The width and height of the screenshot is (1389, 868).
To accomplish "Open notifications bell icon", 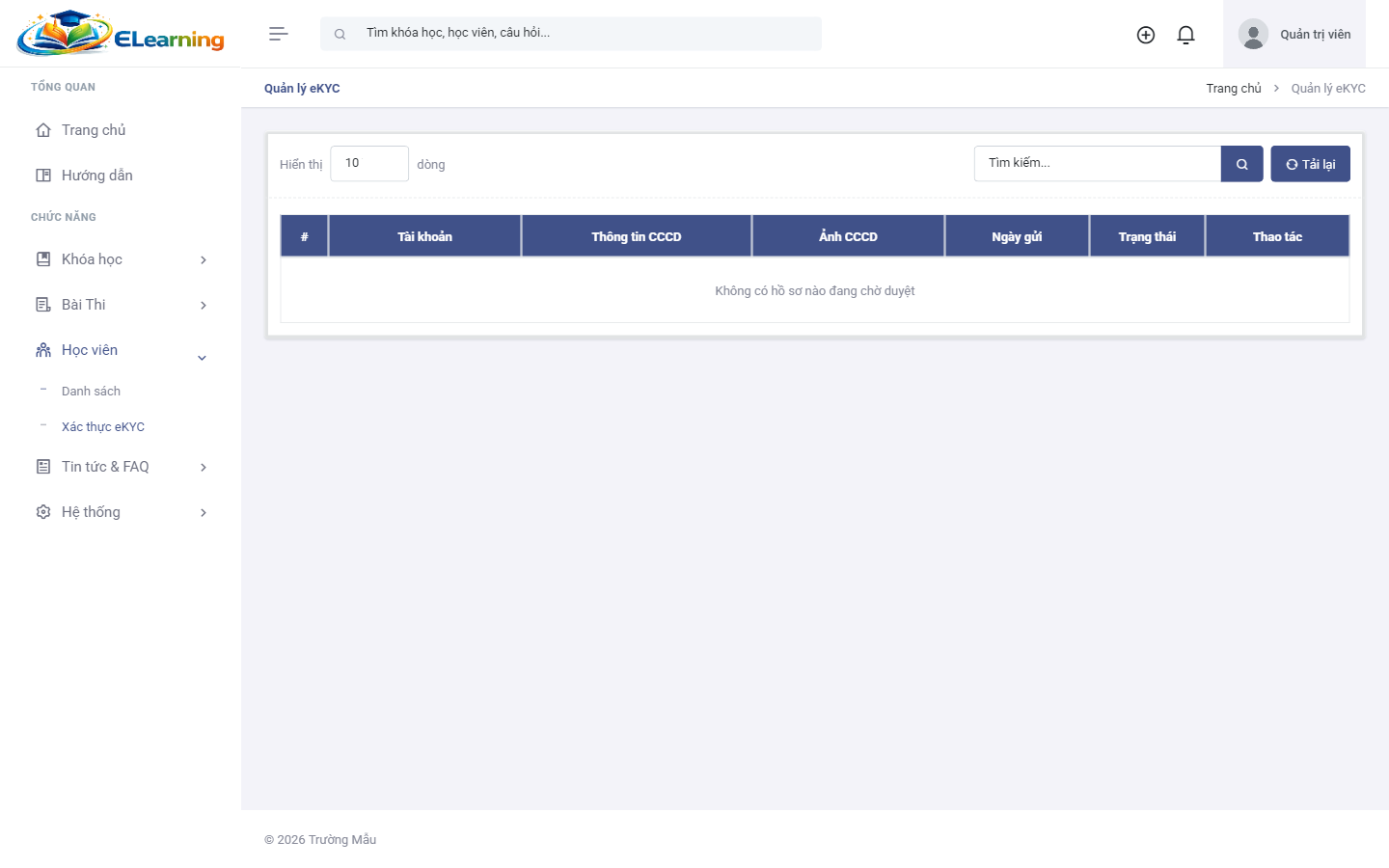I will (1186, 35).
